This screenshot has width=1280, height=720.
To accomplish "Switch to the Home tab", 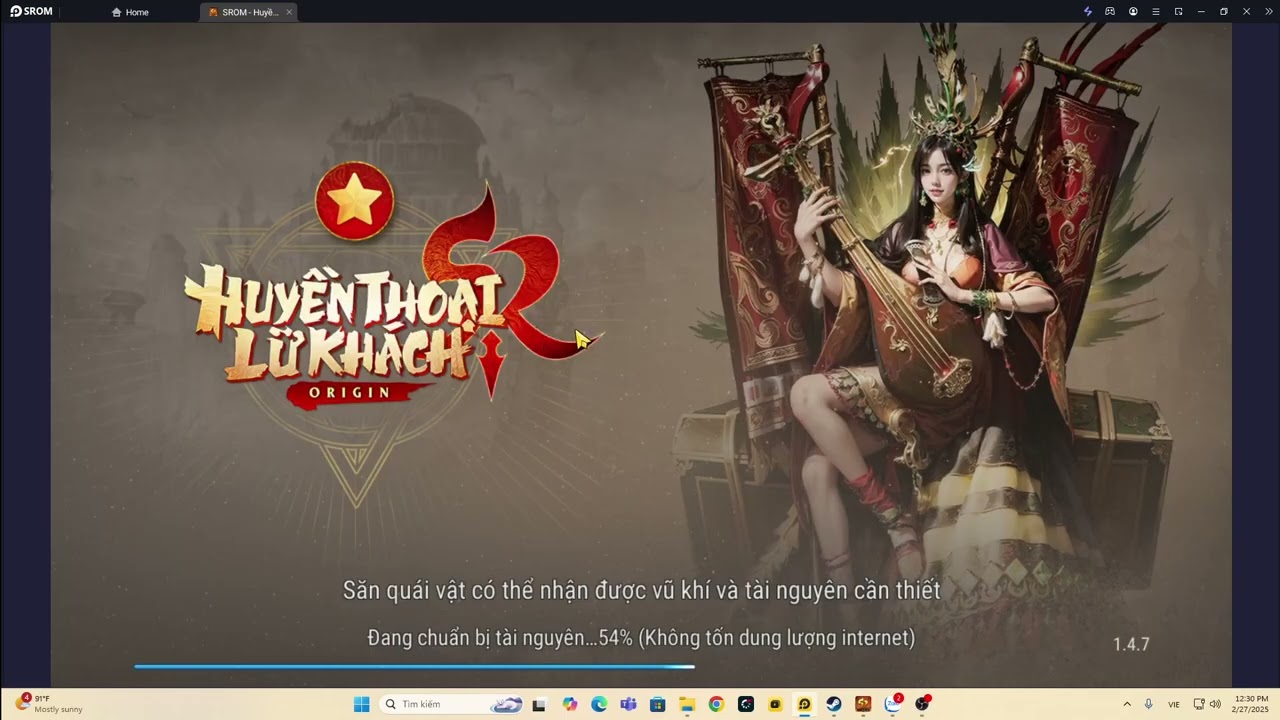I will click(x=130, y=12).
